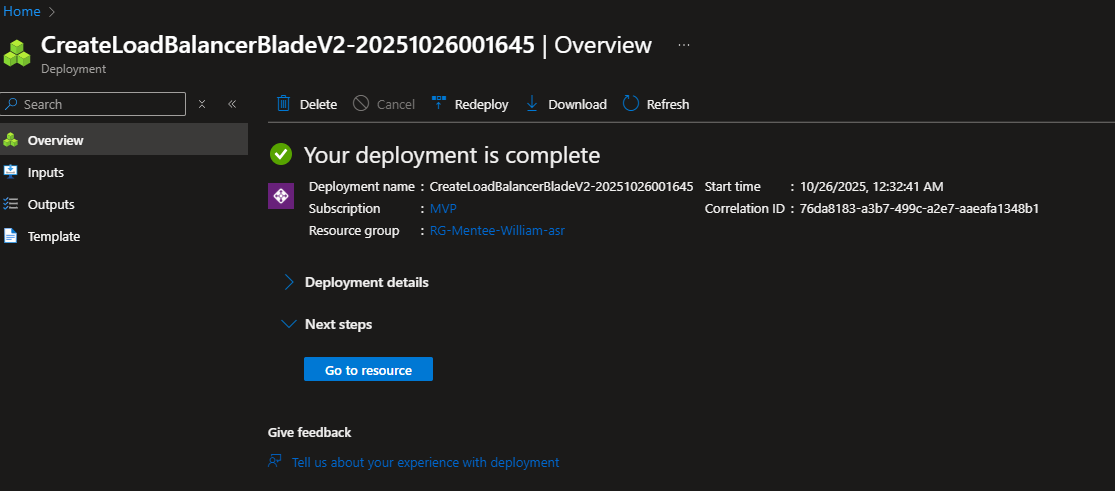The height and width of the screenshot is (491, 1115).
Task: Select the Template menu item
Action: 54,236
